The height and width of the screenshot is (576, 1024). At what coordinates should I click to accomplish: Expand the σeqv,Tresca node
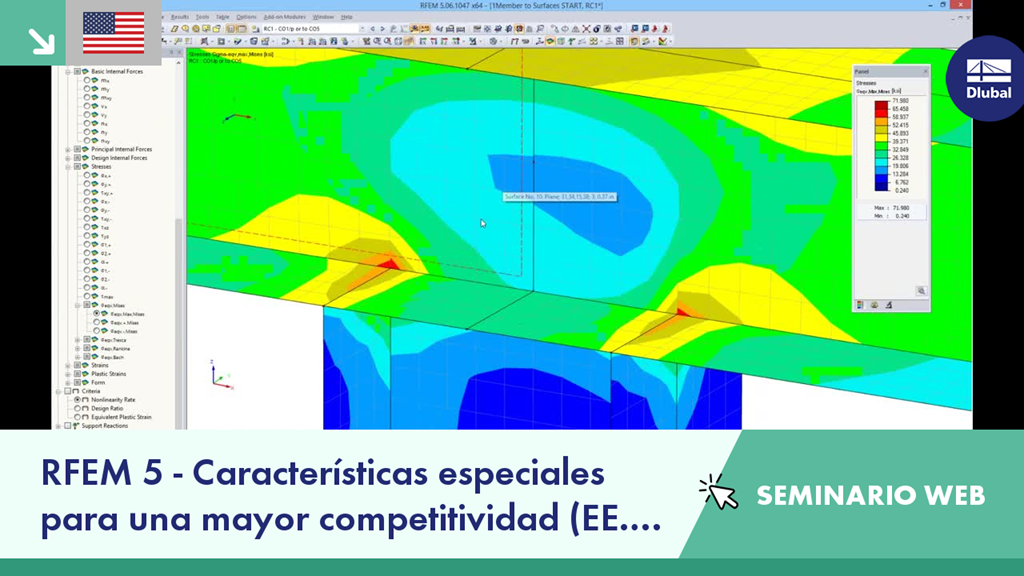pos(78,340)
